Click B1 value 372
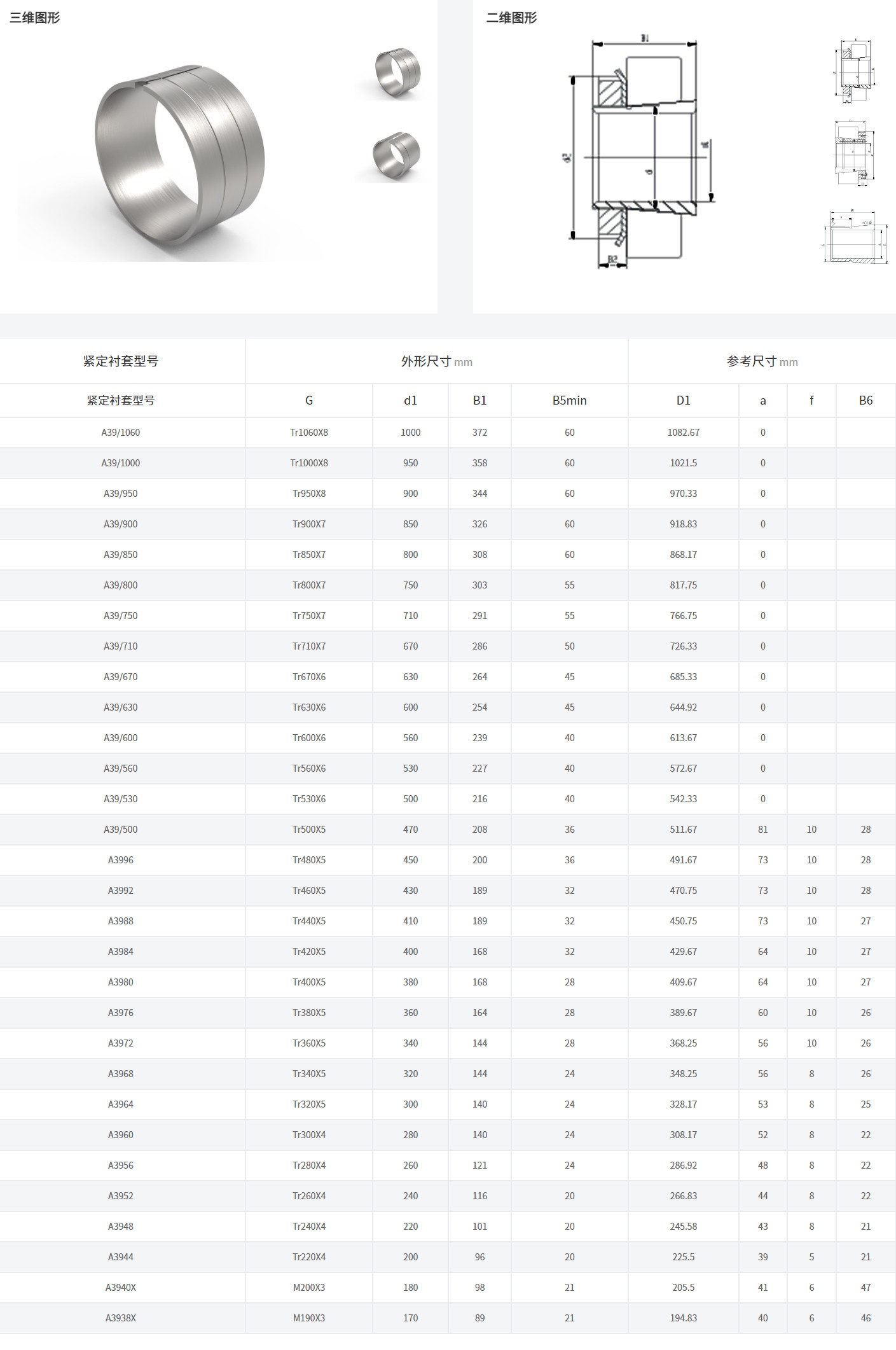Image resolution: width=896 pixels, height=1350 pixels. [480, 433]
